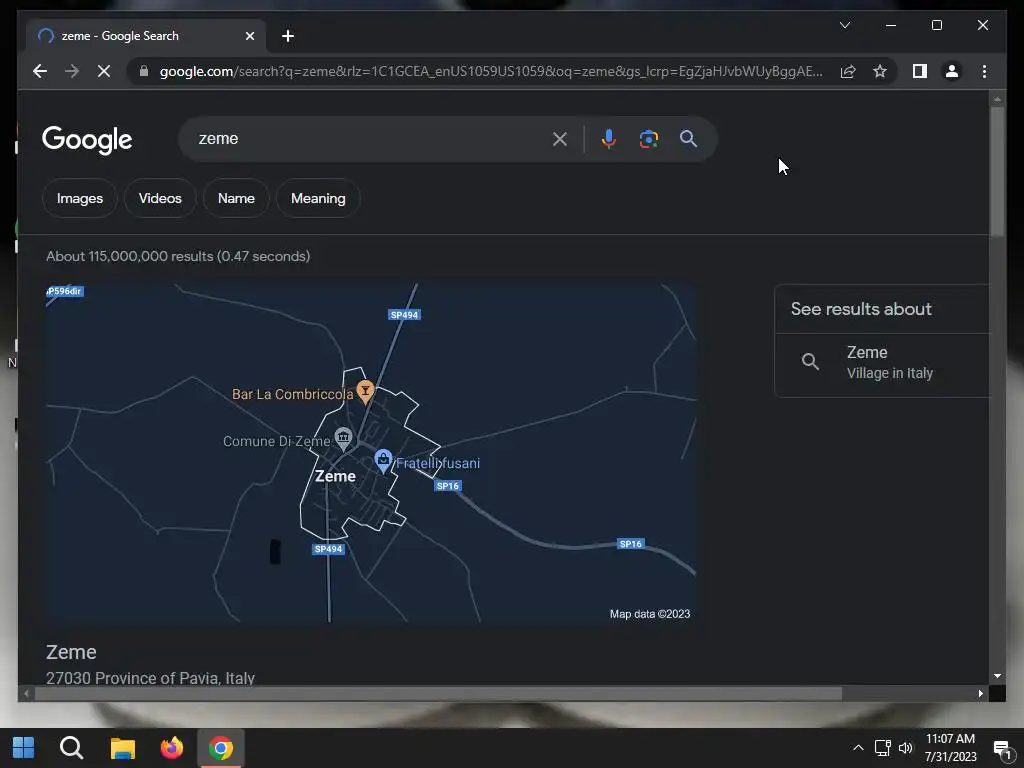Screen dimensions: 1024x768
Task: View site security lock info
Action: click(x=144, y=71)
